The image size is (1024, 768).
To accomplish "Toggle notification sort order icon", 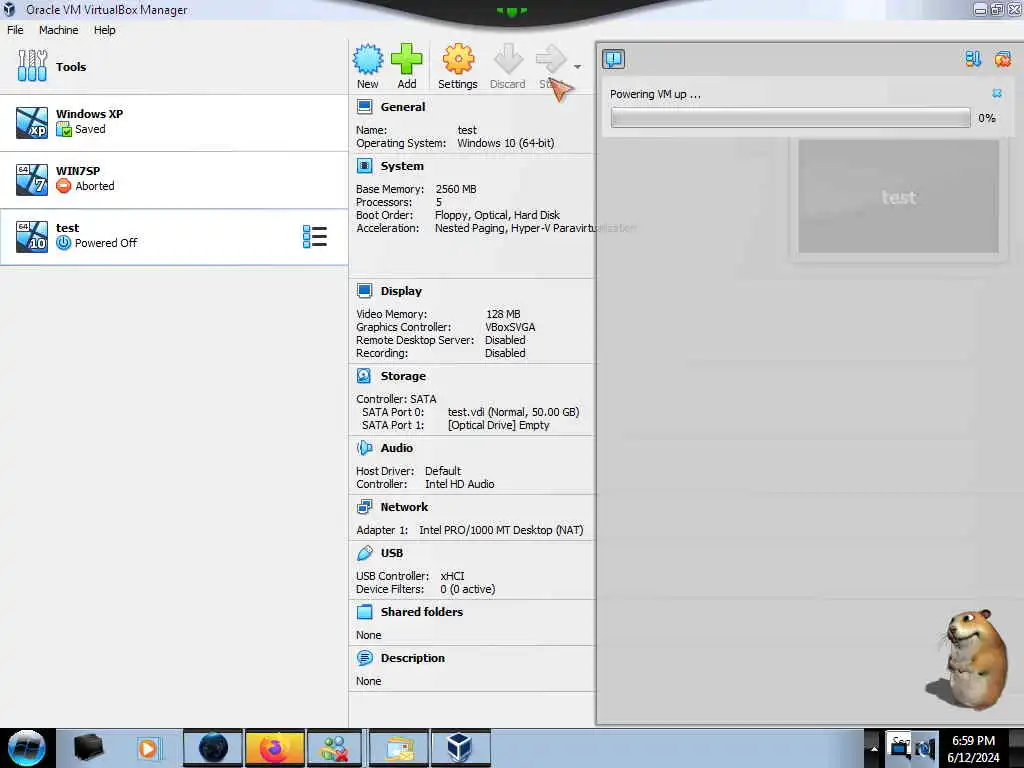I will pos(973,59).
